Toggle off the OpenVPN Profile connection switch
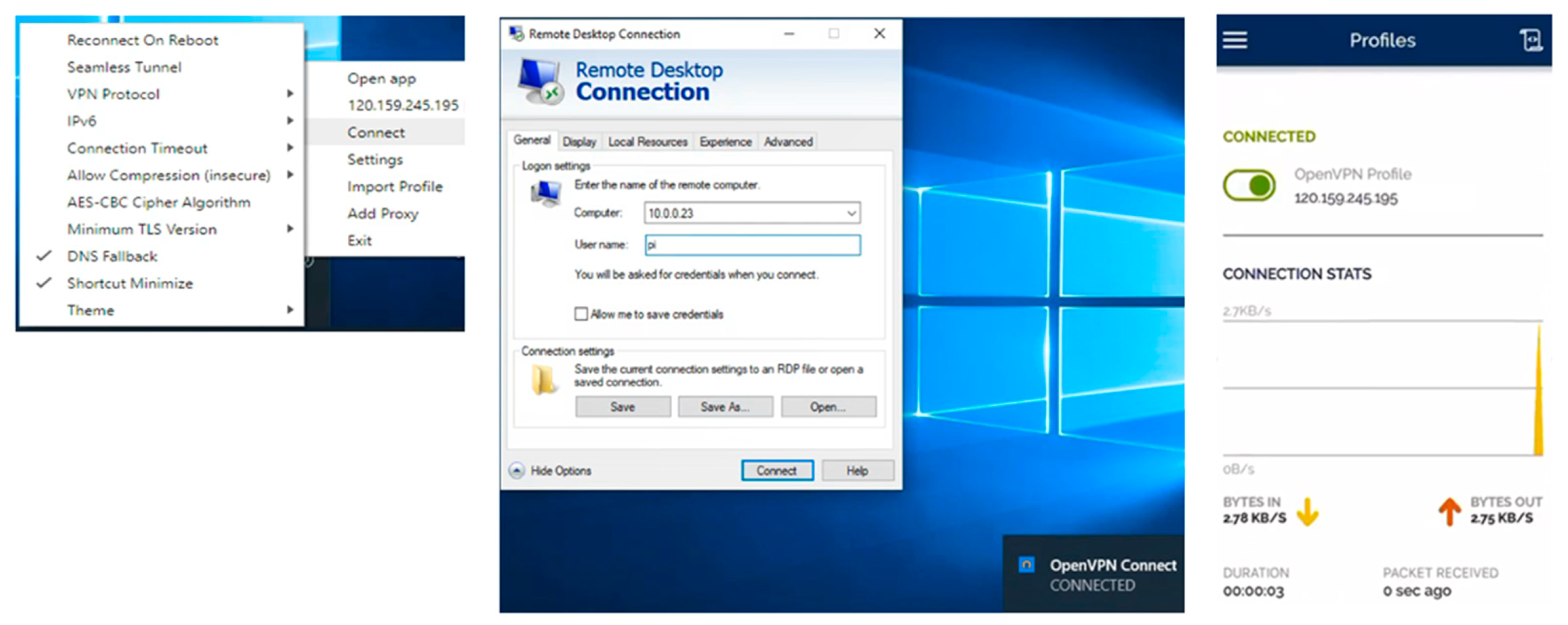The image size is (1568, 625). tap(1250, 185)
